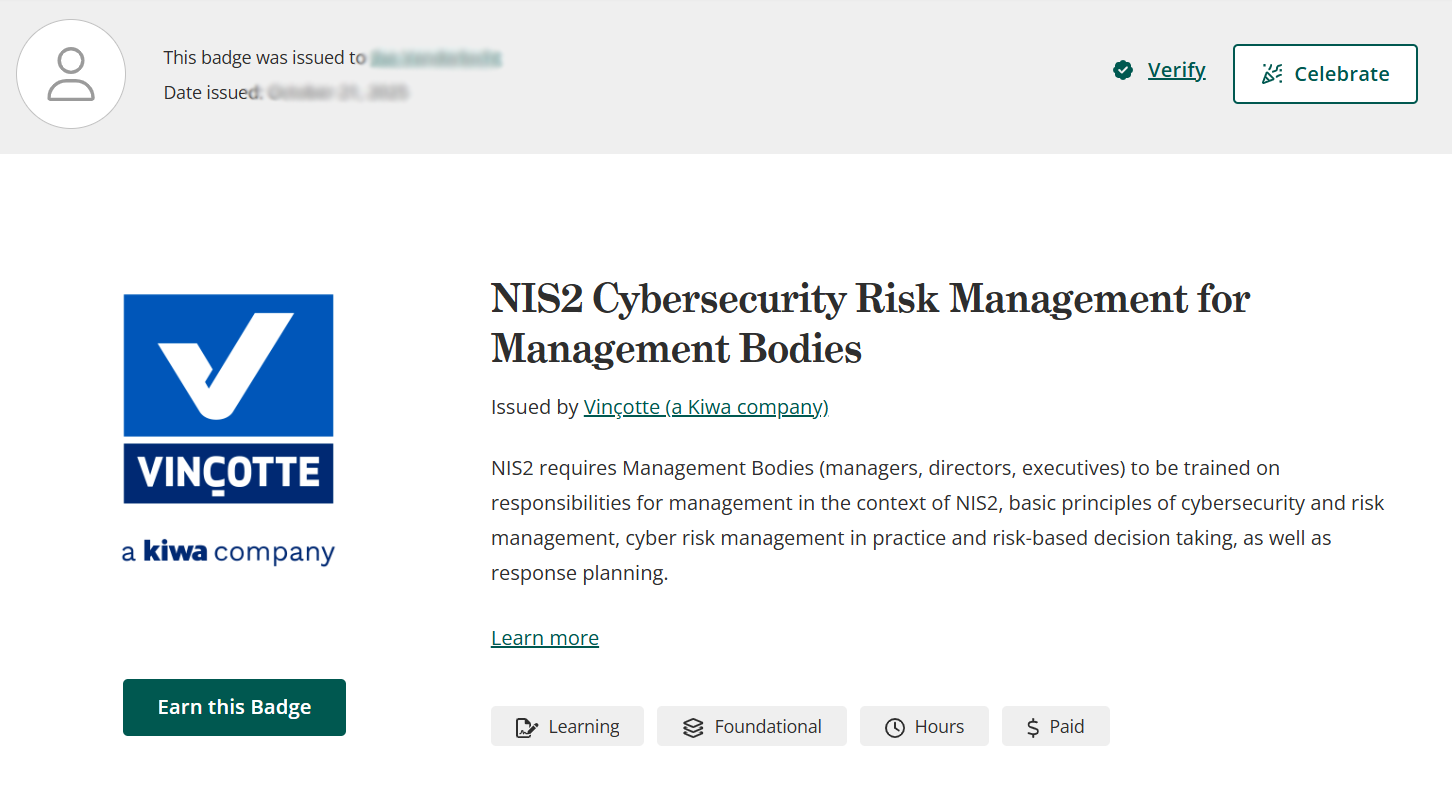This screenshot has height=805, width=1452.
Task: Click the layers icon on the Foundational tag
Action: coord(690,726)
